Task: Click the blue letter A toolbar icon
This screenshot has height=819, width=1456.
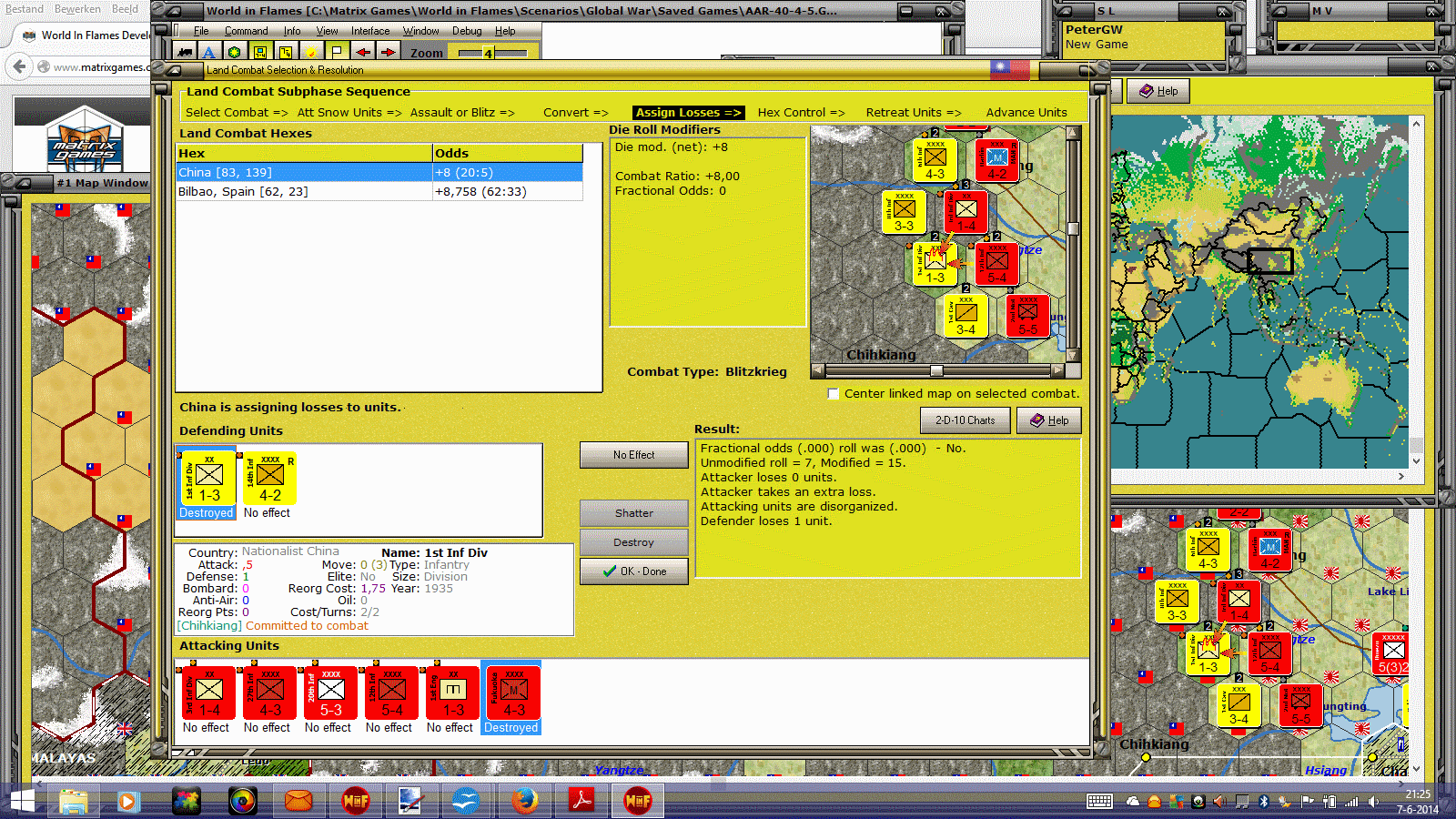Action: point(209,52)
